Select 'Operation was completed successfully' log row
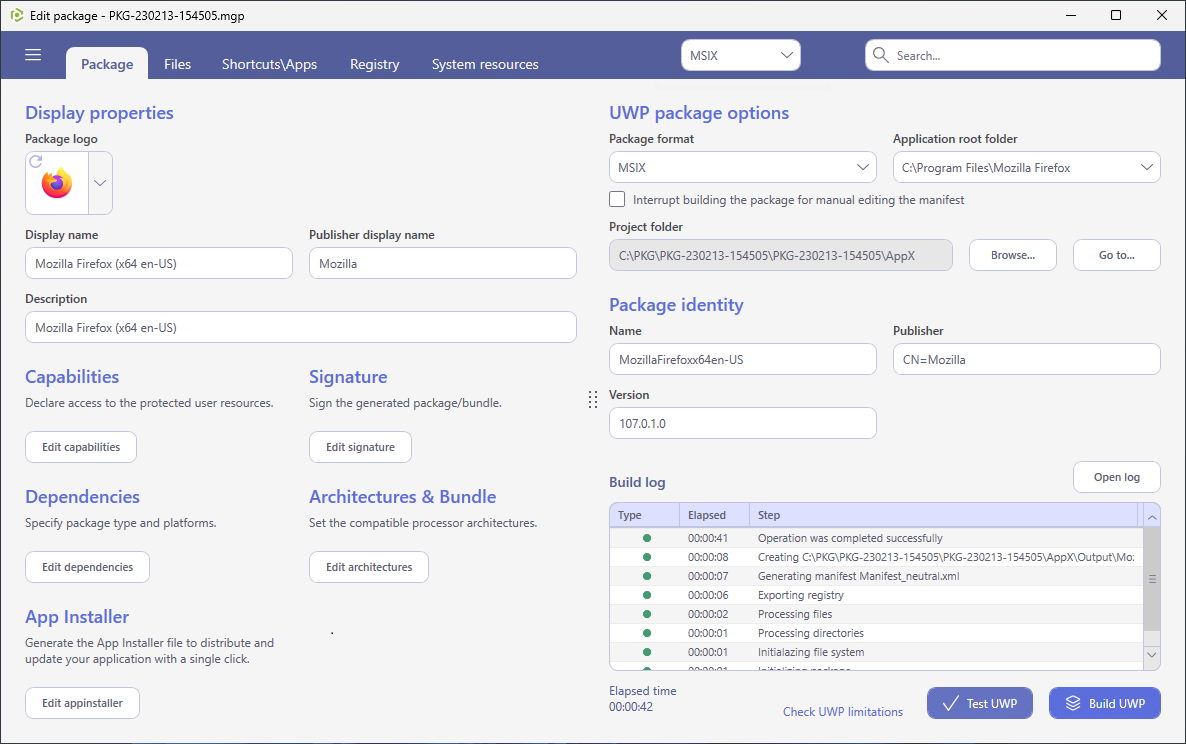The height and width of the screenshot is (744, 1186). tap(877, 538)
